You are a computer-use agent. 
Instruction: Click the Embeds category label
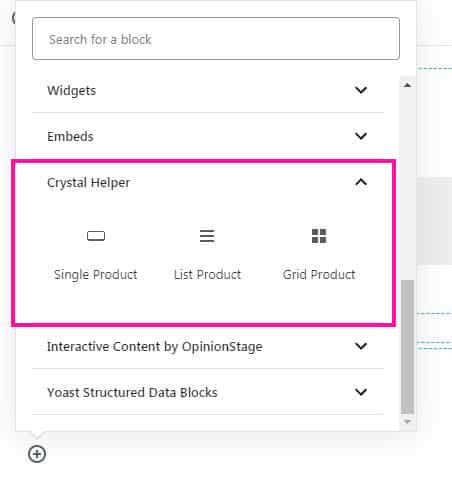(70, 136)
